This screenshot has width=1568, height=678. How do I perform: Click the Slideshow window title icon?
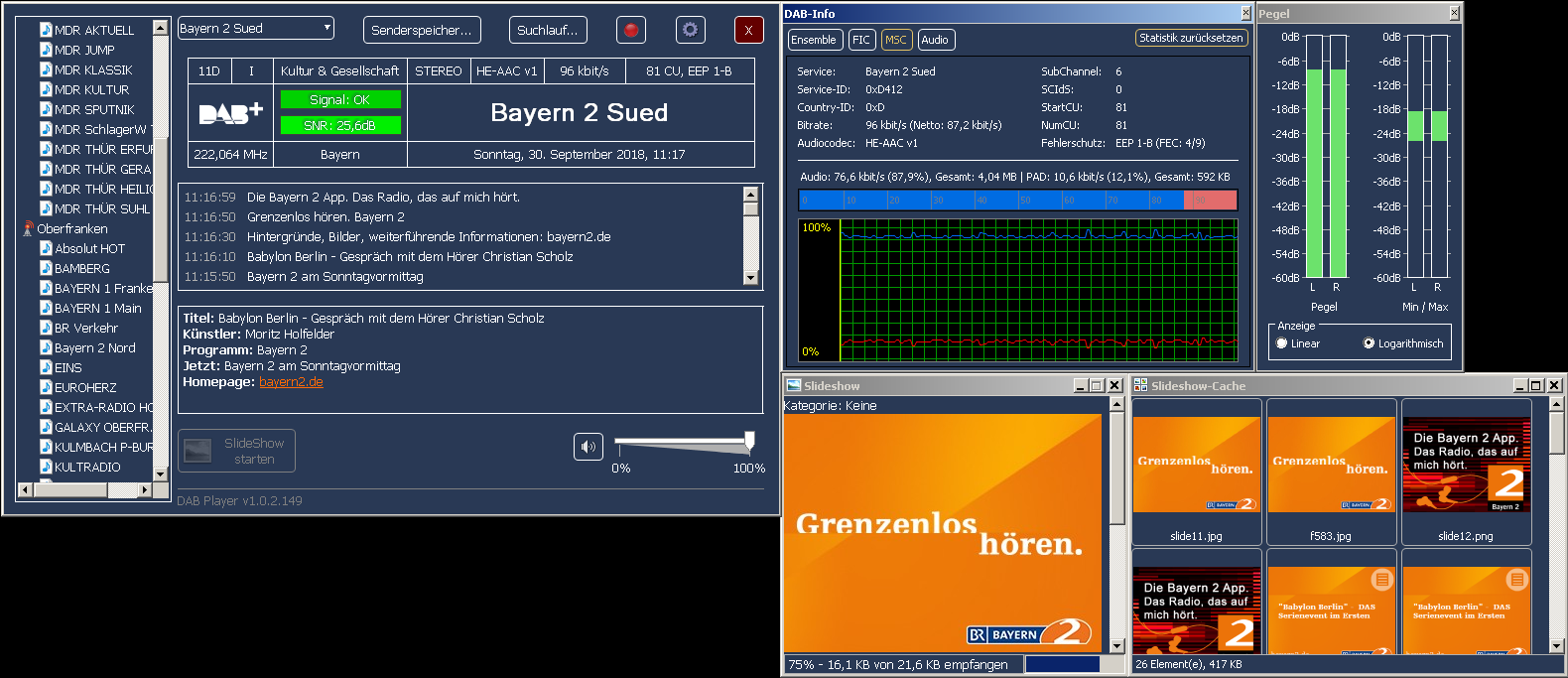(793, 385)
